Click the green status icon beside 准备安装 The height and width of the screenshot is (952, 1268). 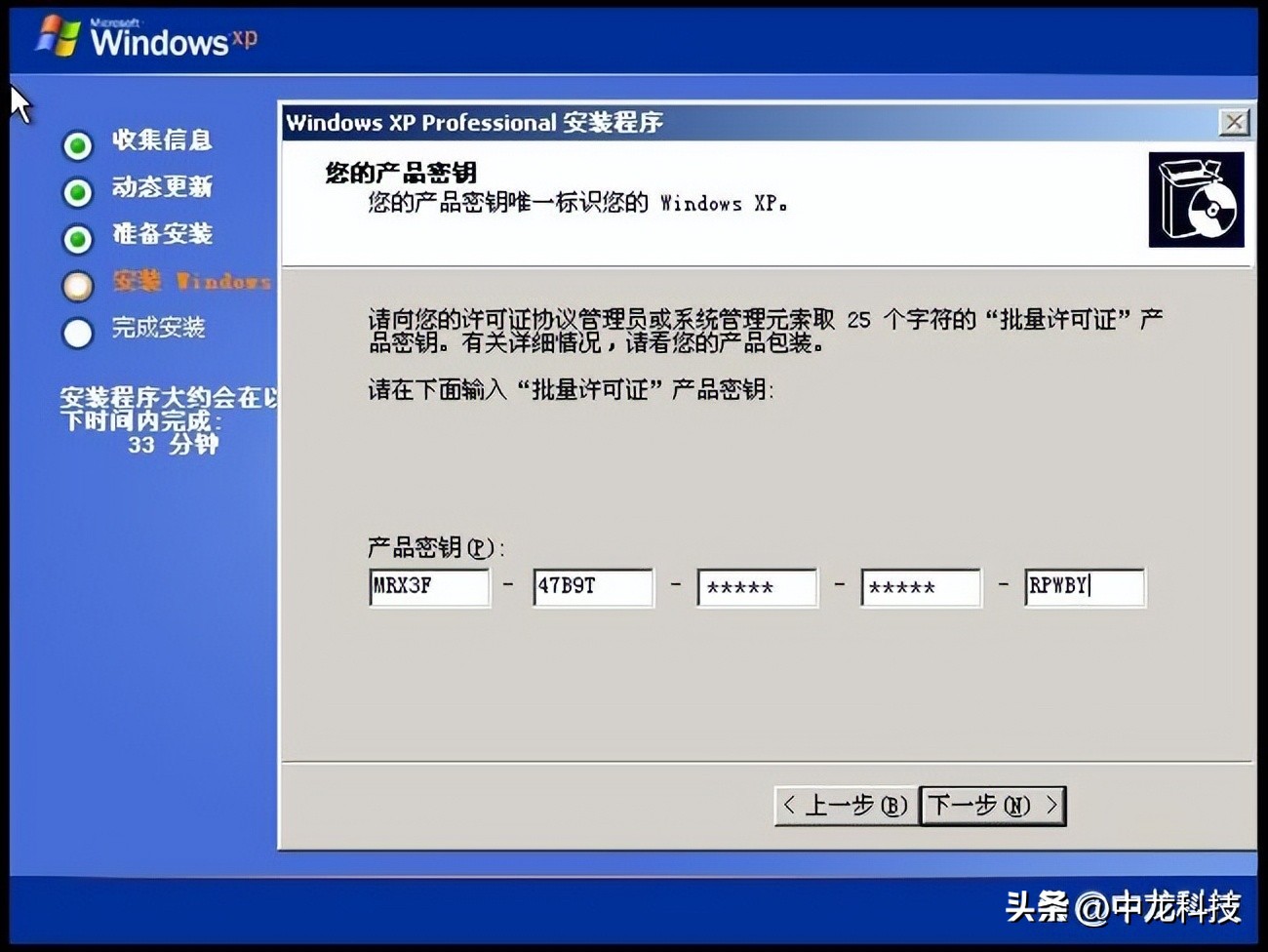pyautogui.click(x=77, y=238)
